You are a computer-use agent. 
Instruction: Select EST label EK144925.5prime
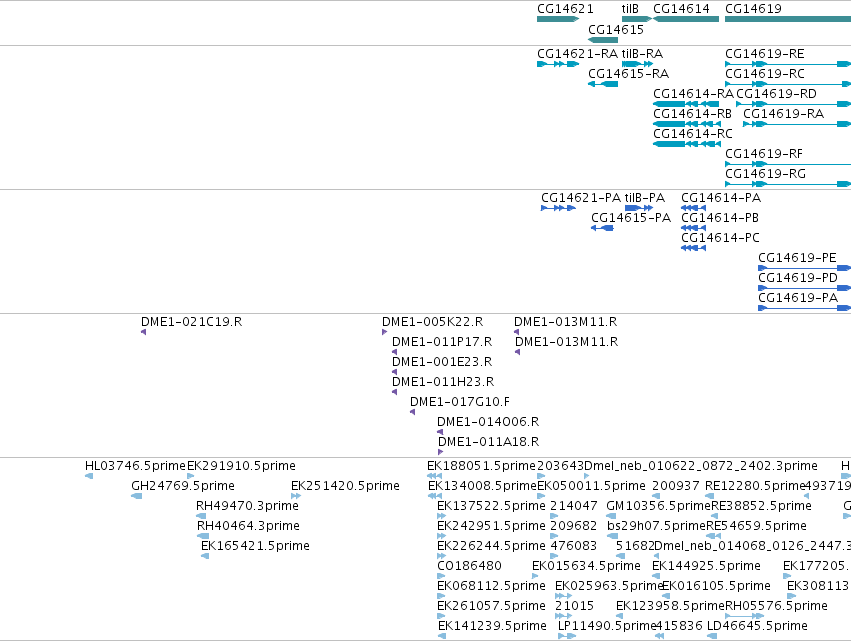tap(706, 566)
